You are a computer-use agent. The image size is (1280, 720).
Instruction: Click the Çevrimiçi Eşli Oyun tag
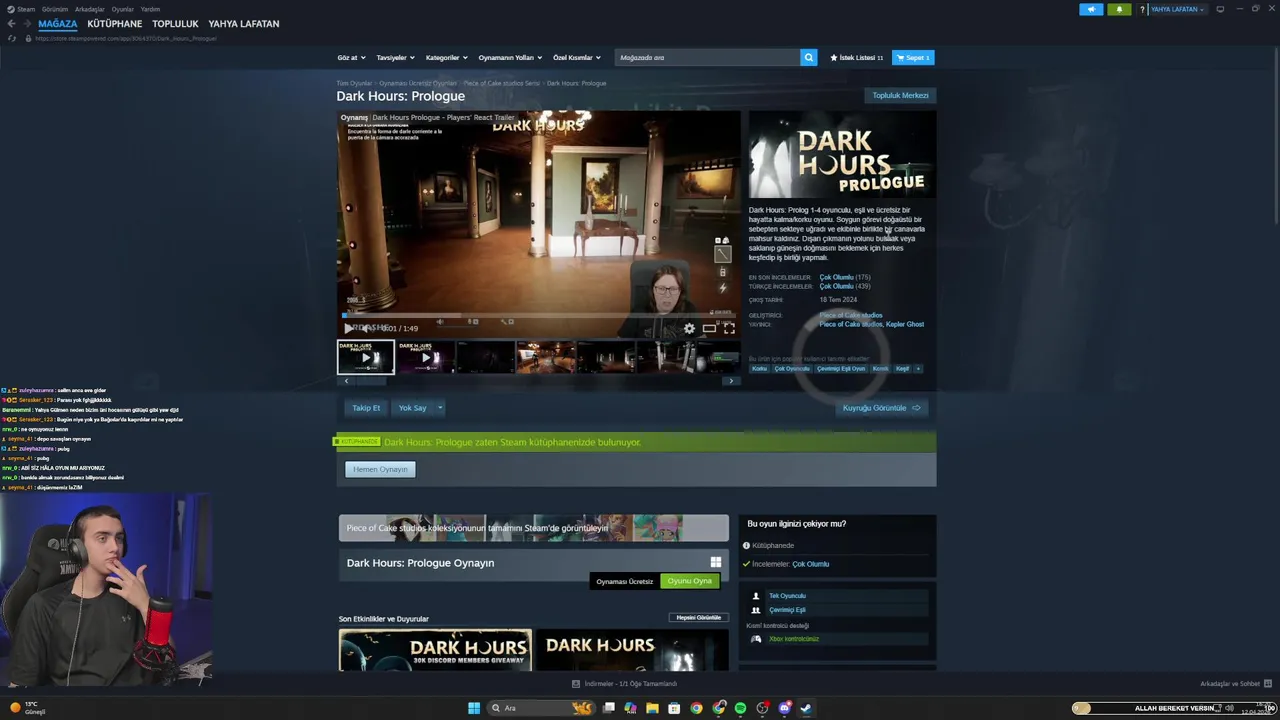[x=841, y=368]
